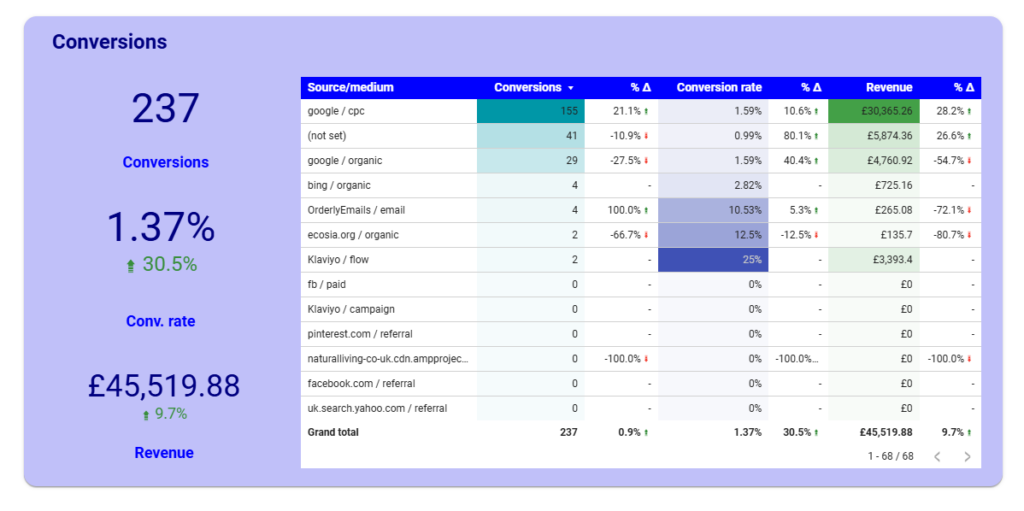Viewport: 1024px width, 511px height.
Task: Click the green £30,365.26 revenue cell
Action: pos(875,111)
